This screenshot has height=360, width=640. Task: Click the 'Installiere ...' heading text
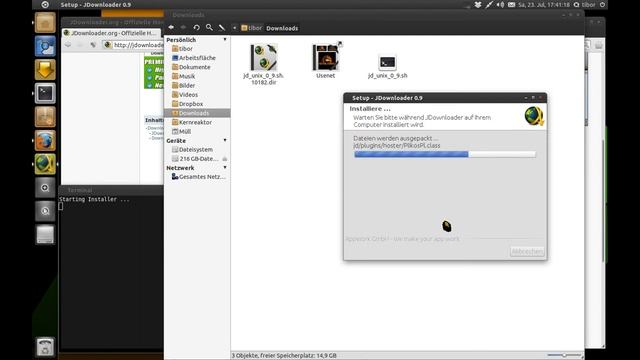(x=370, y=109)
